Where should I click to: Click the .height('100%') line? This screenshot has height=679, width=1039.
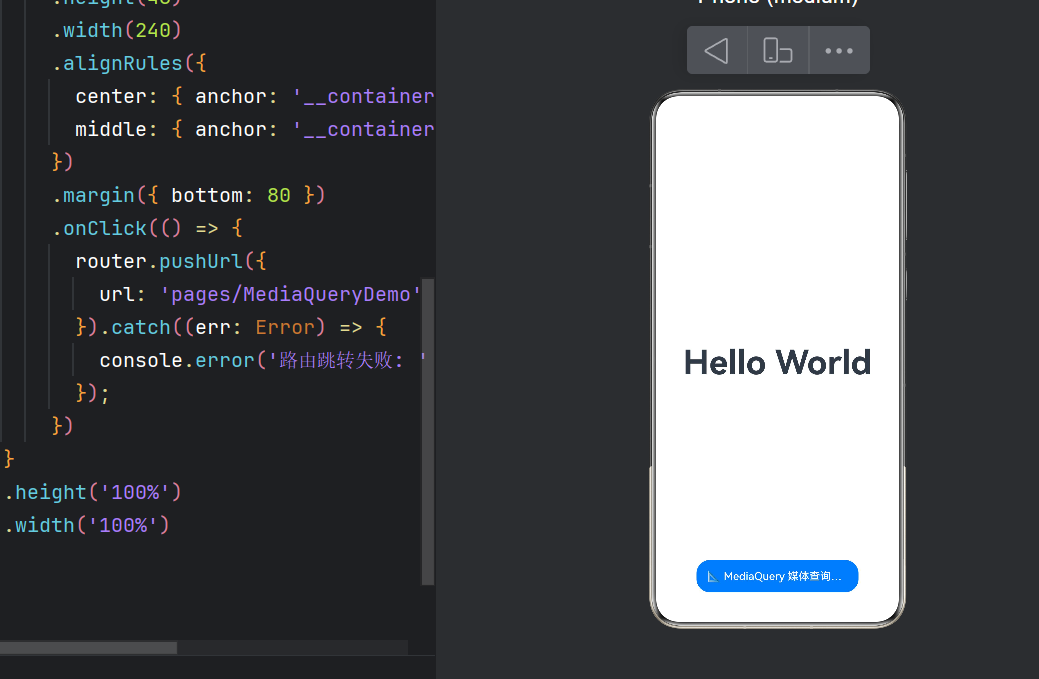click(x=92, y=492)
